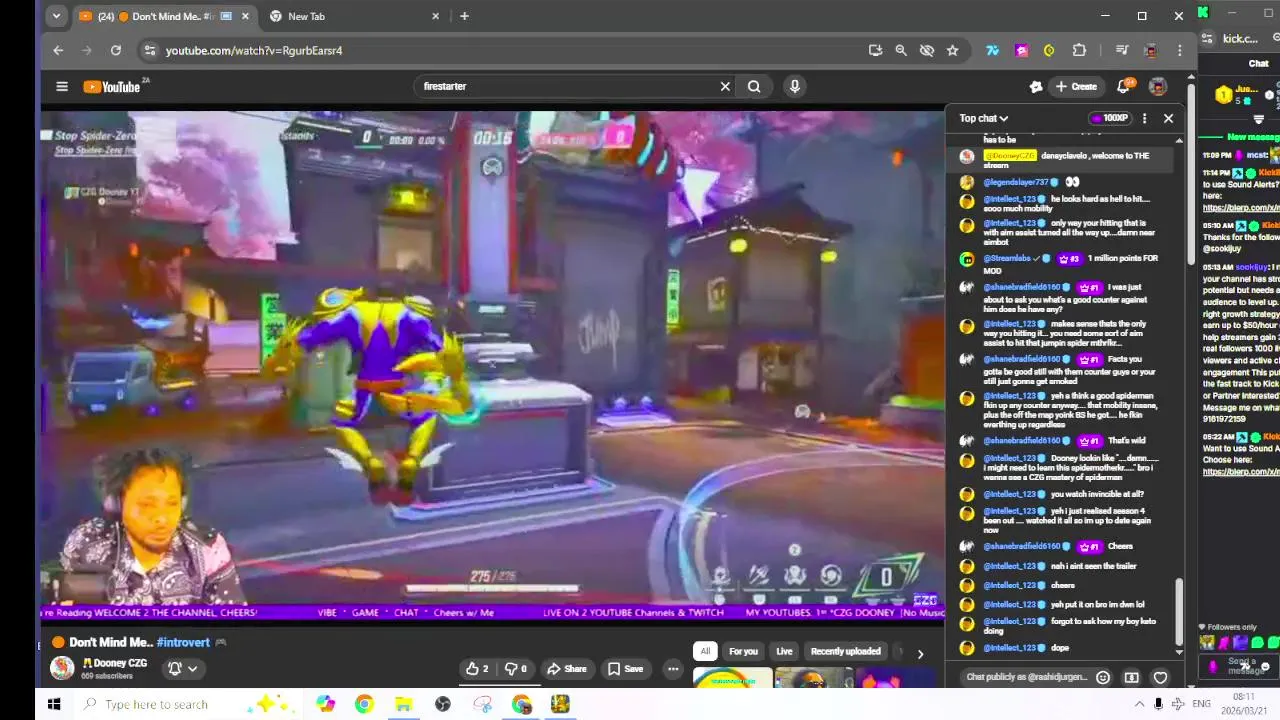1280x720 pixels.
Task: Open the Chrome zoom magnifier icon
Action: 900,50
